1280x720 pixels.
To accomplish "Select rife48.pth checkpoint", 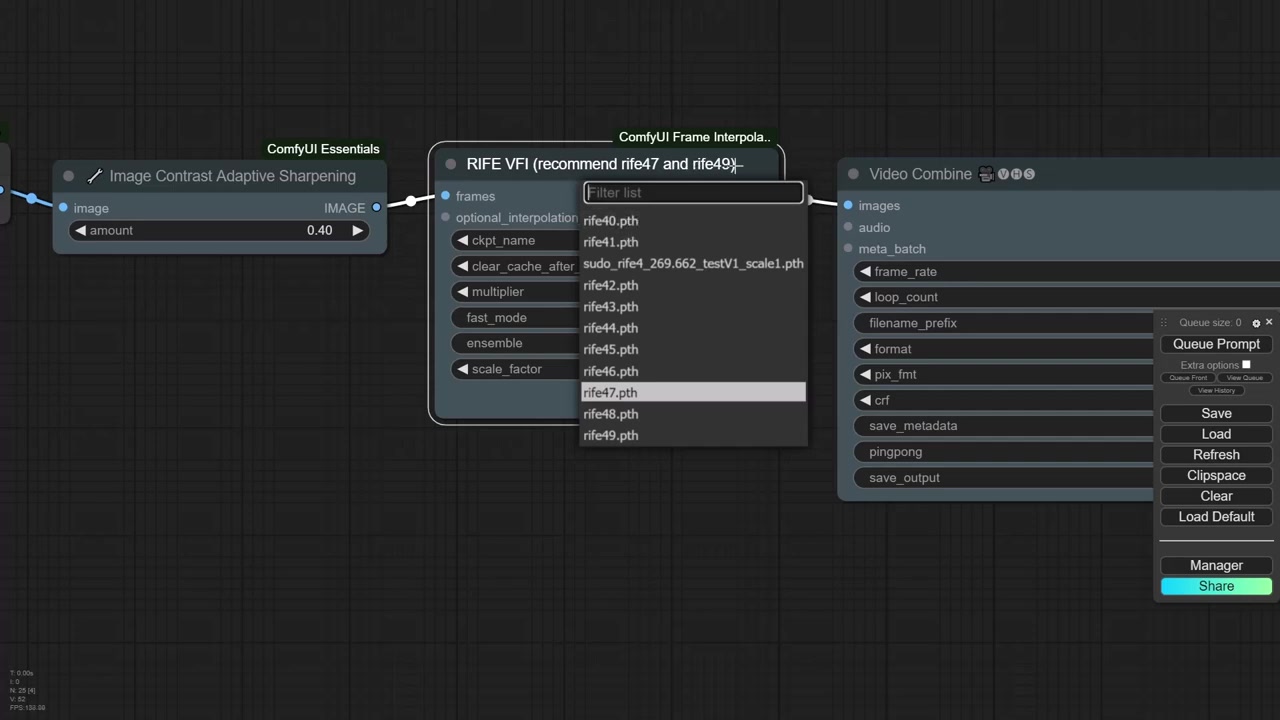I will pyautogui.click(x=693, y=414).
